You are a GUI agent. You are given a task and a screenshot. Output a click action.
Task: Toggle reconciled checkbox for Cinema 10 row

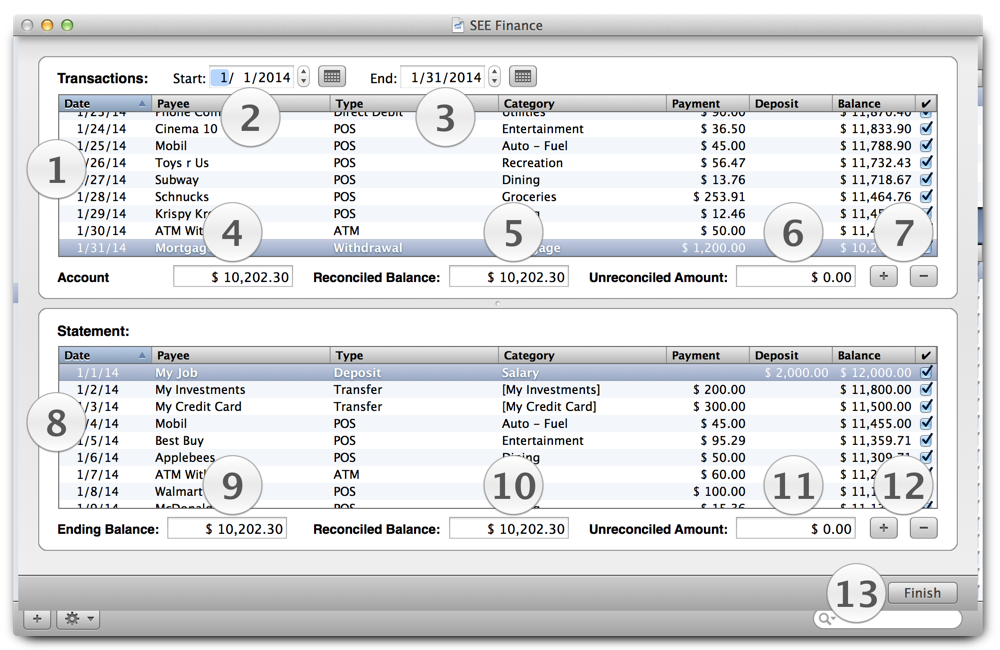point(926,128)
